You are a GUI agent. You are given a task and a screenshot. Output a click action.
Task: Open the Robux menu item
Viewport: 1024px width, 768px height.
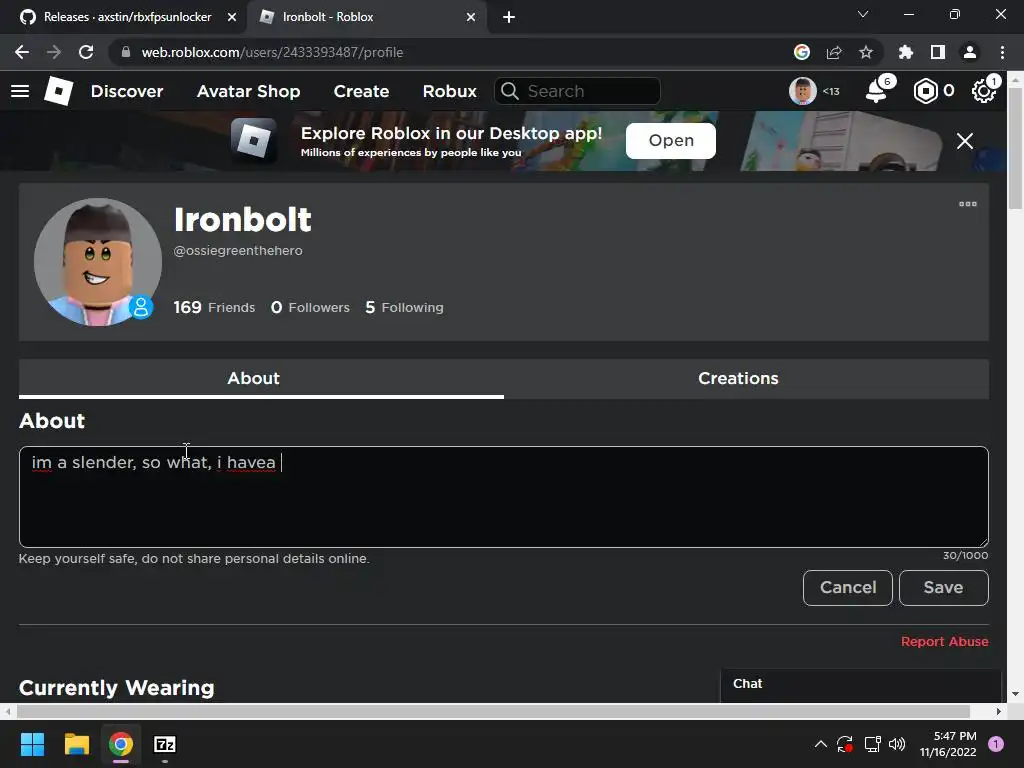click(x=450, y=91)
